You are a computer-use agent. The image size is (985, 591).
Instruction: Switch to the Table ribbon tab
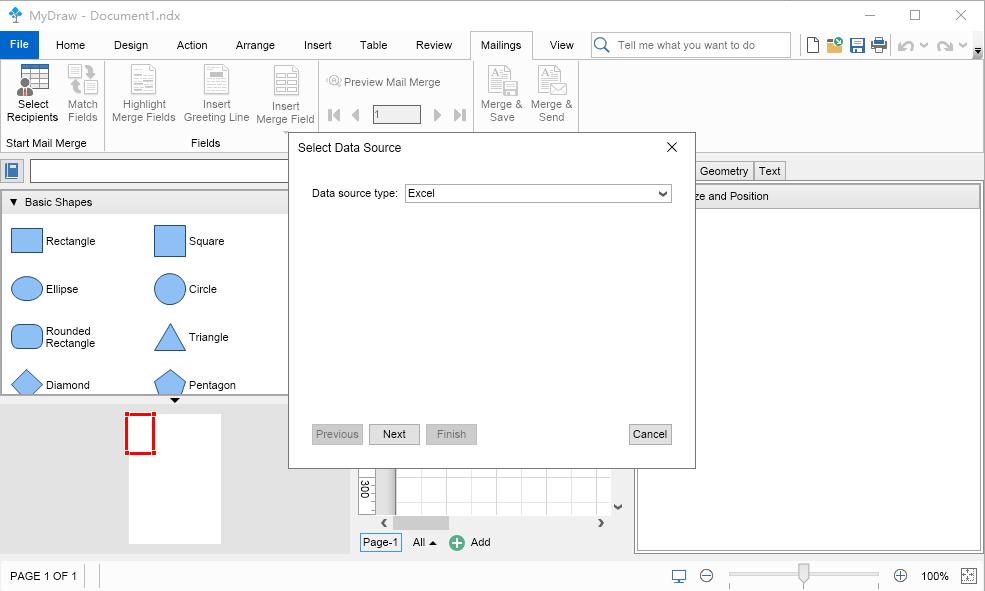[x=373, y=45]
